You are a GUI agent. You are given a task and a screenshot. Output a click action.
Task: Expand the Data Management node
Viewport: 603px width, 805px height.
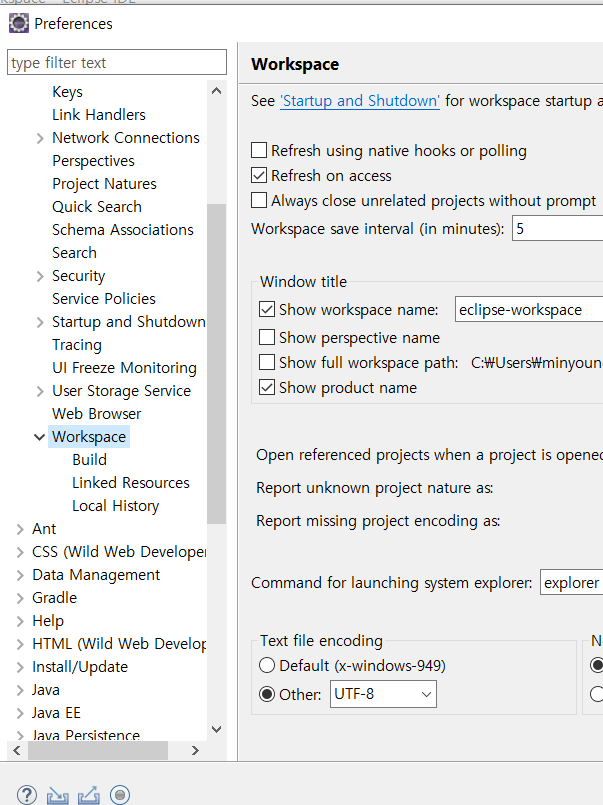20,575
